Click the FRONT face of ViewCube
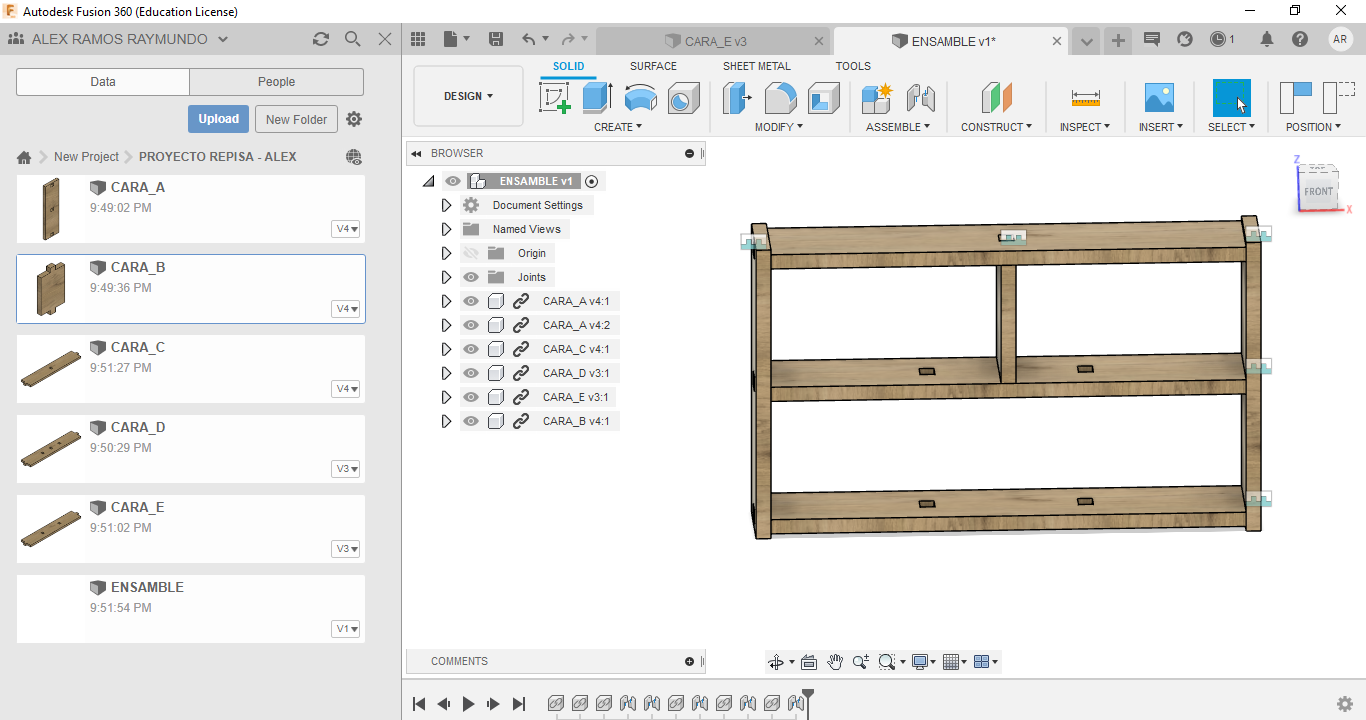Image resolution: width=1366 pixels, height=720 pixels. click(x=1318, y=191)
